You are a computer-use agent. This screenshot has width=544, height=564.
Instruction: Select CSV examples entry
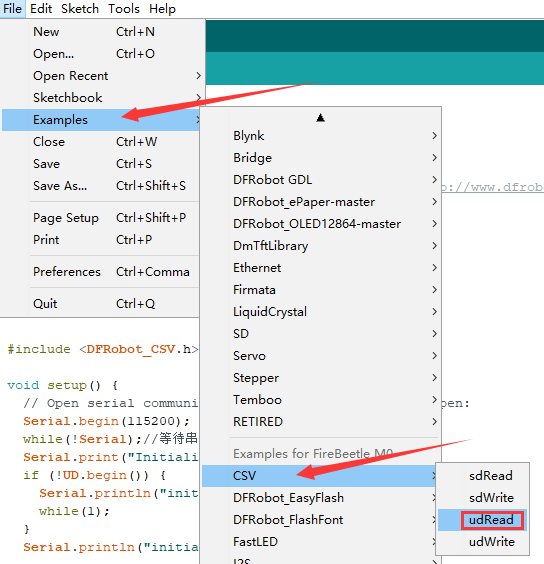319,476
